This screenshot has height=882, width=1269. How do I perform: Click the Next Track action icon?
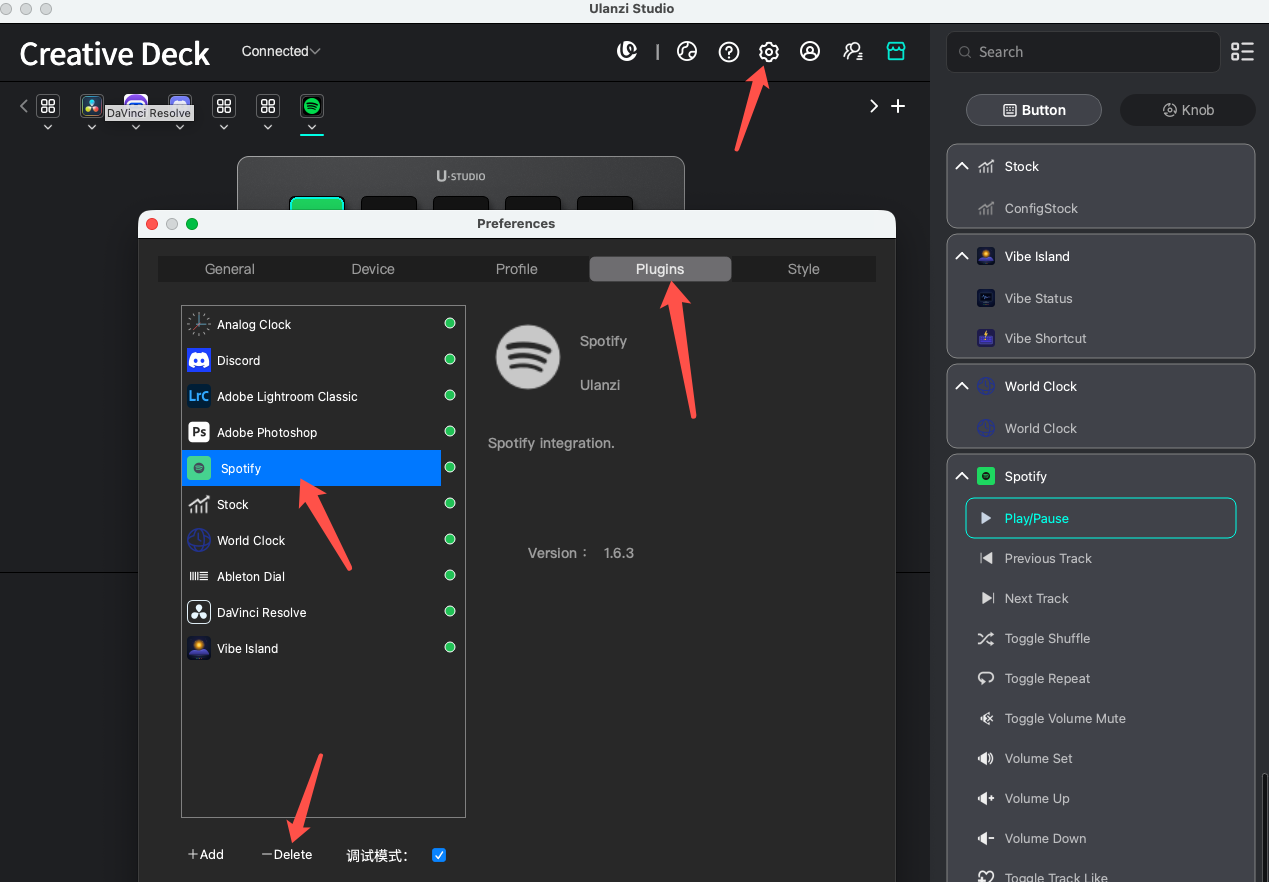pos(986,598)
